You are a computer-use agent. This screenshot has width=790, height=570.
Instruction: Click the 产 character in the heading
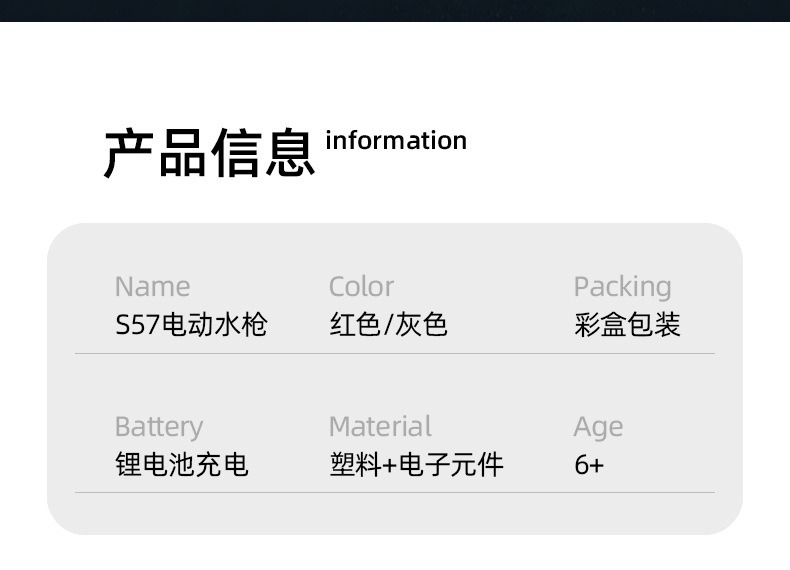[x=129, y=153]
